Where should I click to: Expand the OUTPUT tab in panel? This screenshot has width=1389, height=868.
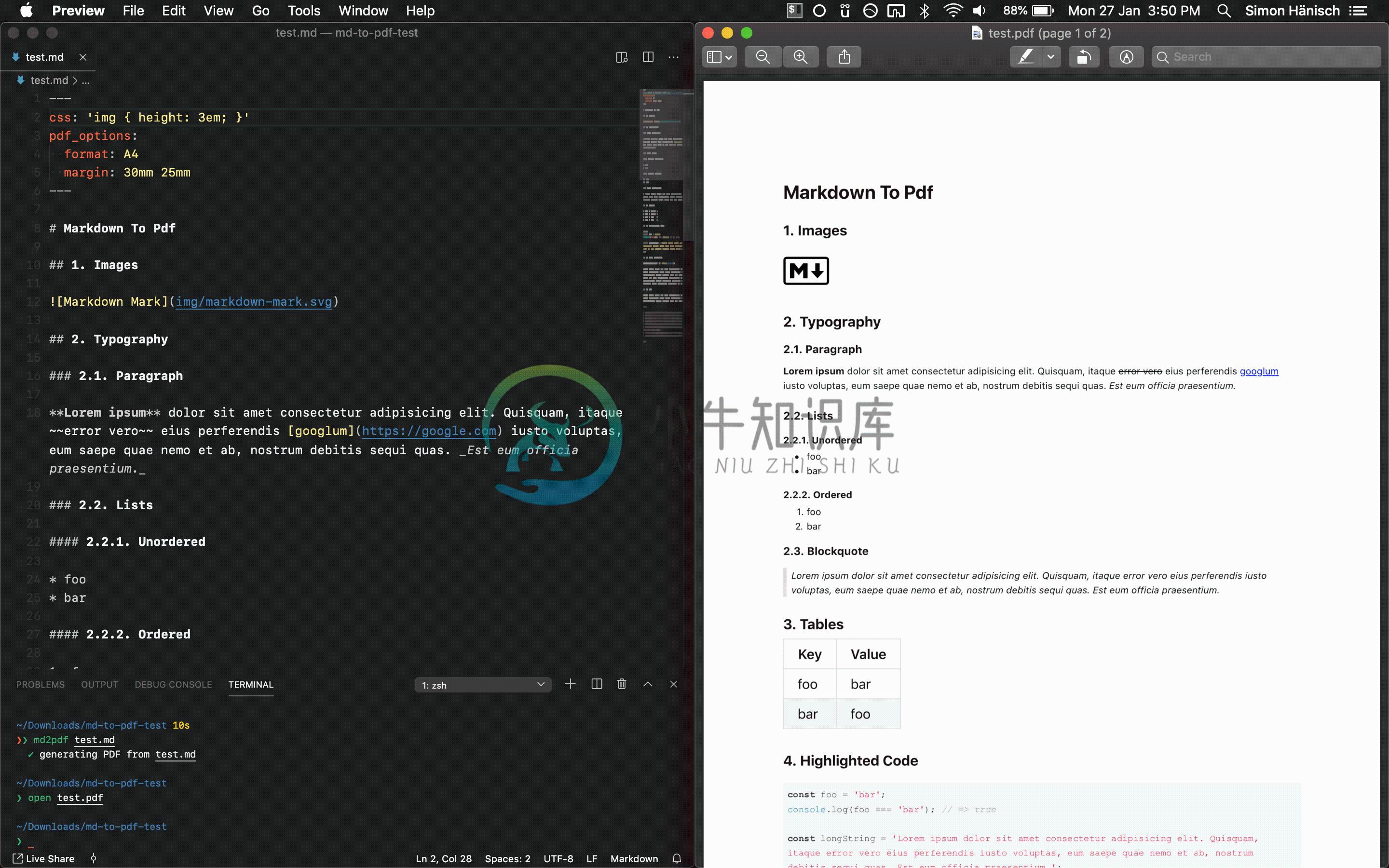click(x=98, y=684)
